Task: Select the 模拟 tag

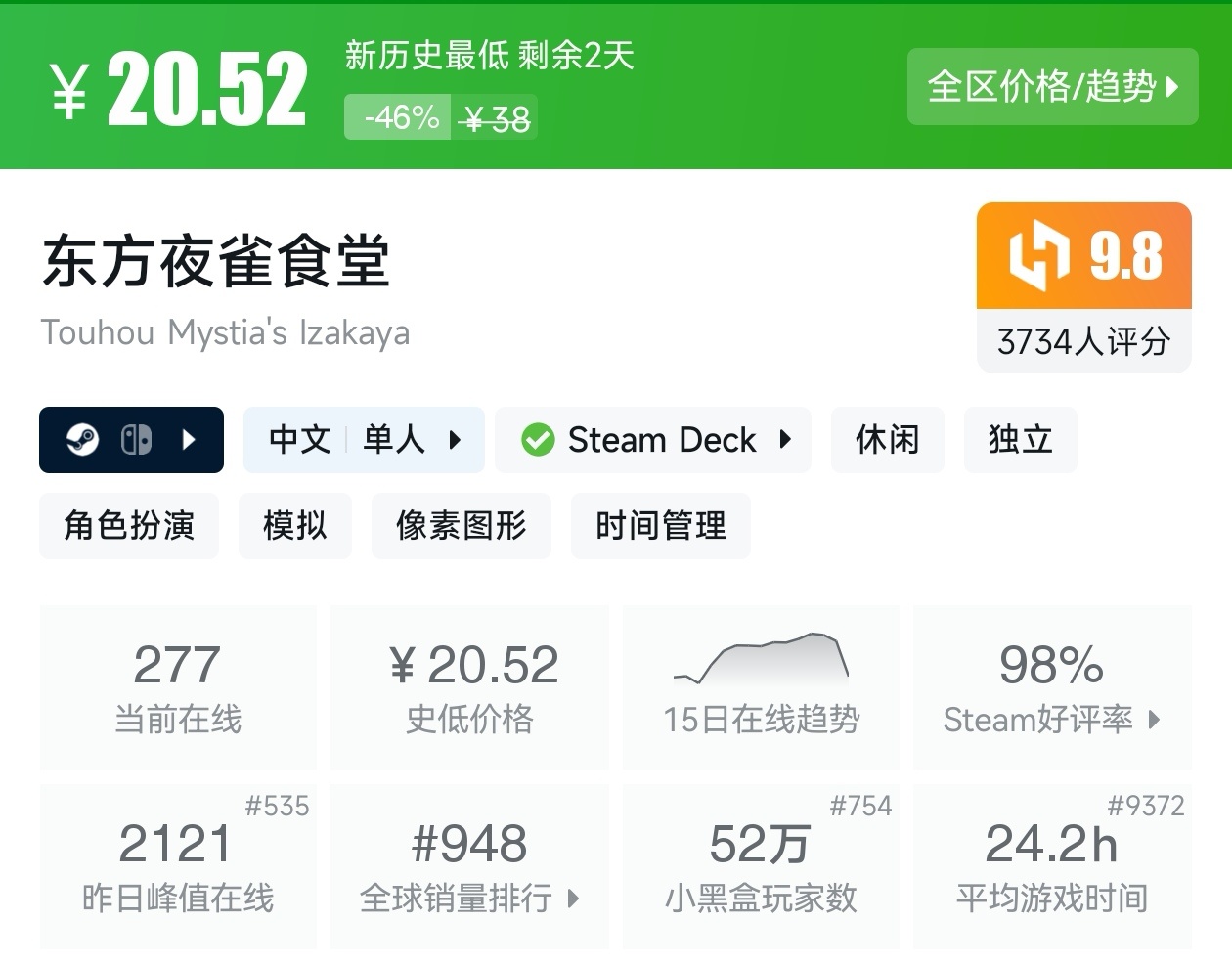Action: click(x=294, y=526)
